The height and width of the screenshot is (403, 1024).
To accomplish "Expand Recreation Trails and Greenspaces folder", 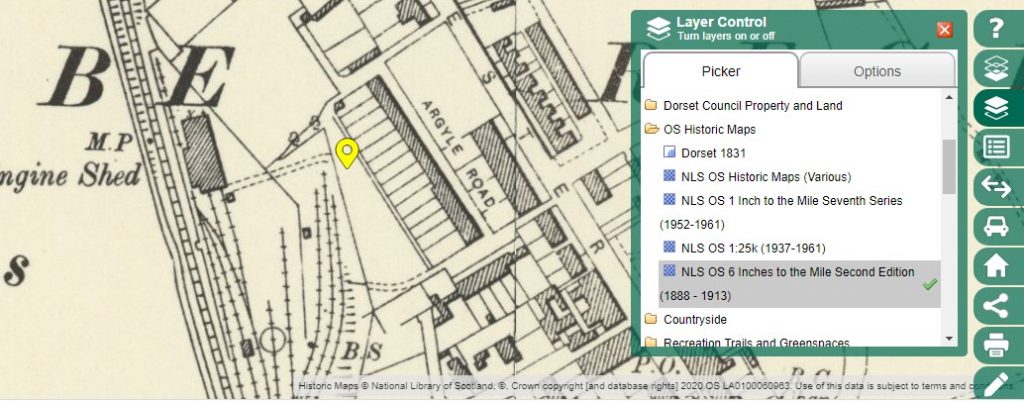I will tap(747, 342).
